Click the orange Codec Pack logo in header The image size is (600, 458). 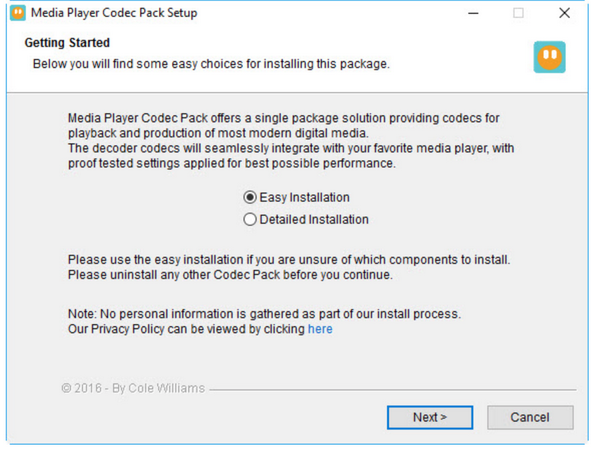click(549, 56)
